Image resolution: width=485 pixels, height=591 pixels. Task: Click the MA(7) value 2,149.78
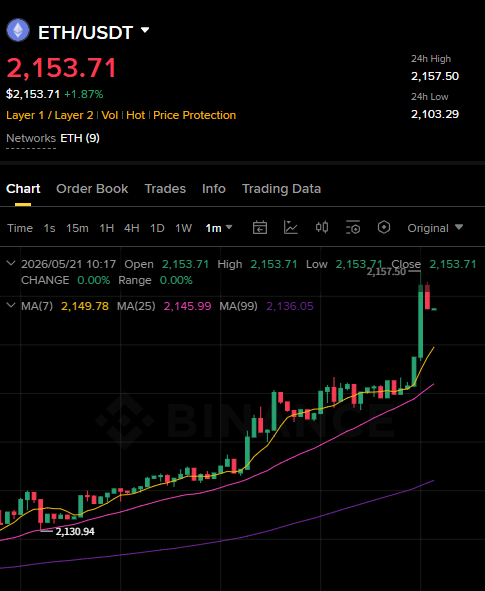coord(85,306)
